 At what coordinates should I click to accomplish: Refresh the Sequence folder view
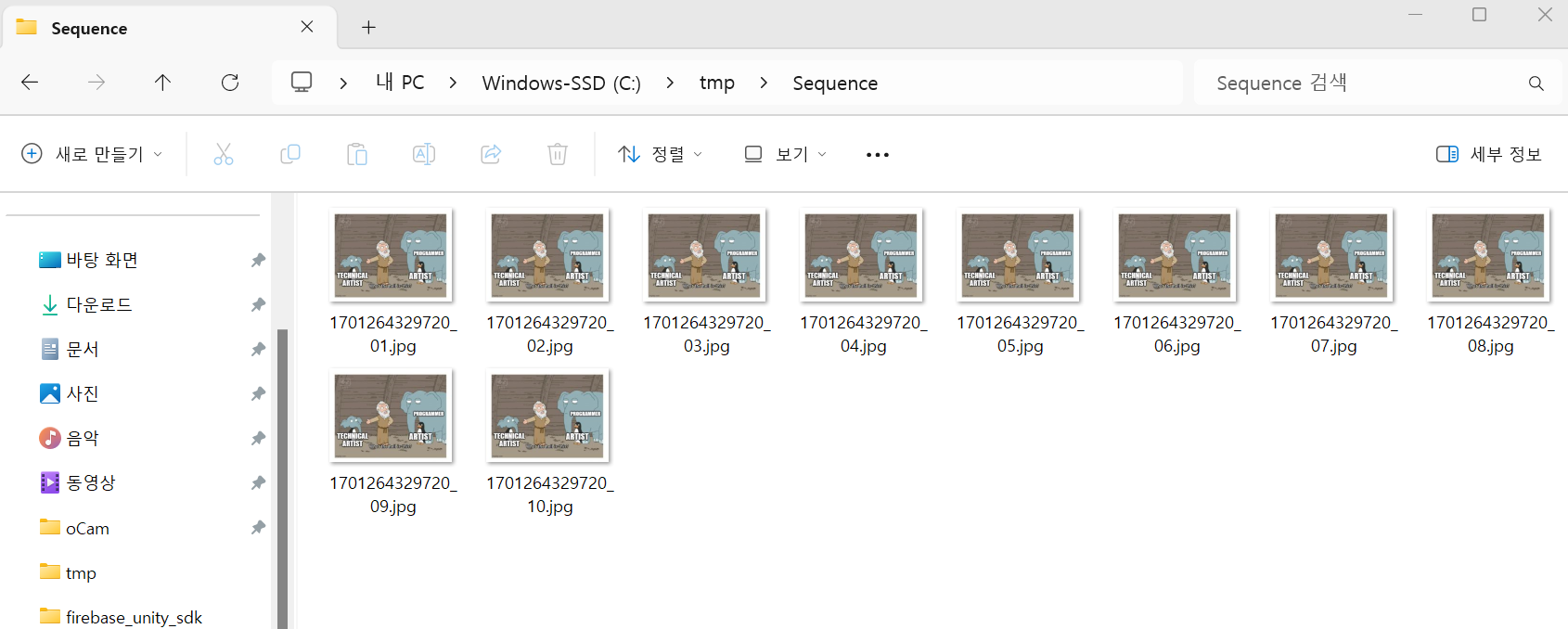click(230, 83)
